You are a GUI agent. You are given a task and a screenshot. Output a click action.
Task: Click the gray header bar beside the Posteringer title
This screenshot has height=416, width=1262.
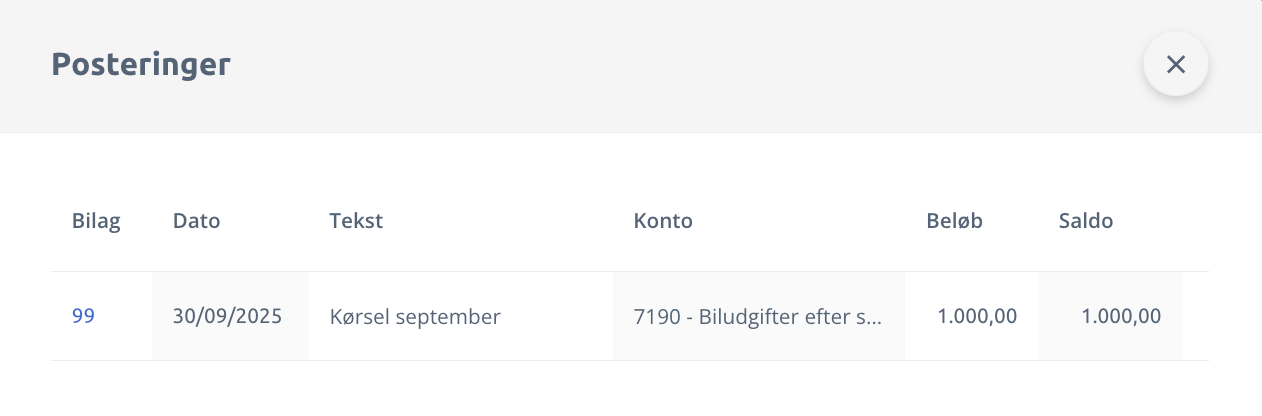(650, 65)
